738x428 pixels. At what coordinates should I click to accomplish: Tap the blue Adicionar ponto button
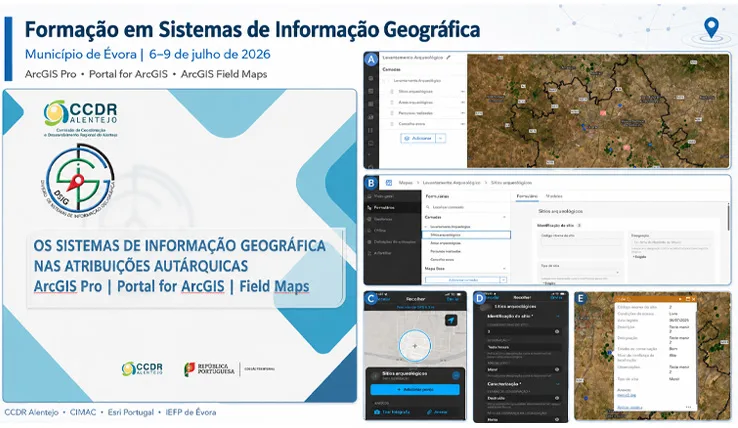[415, 390]
